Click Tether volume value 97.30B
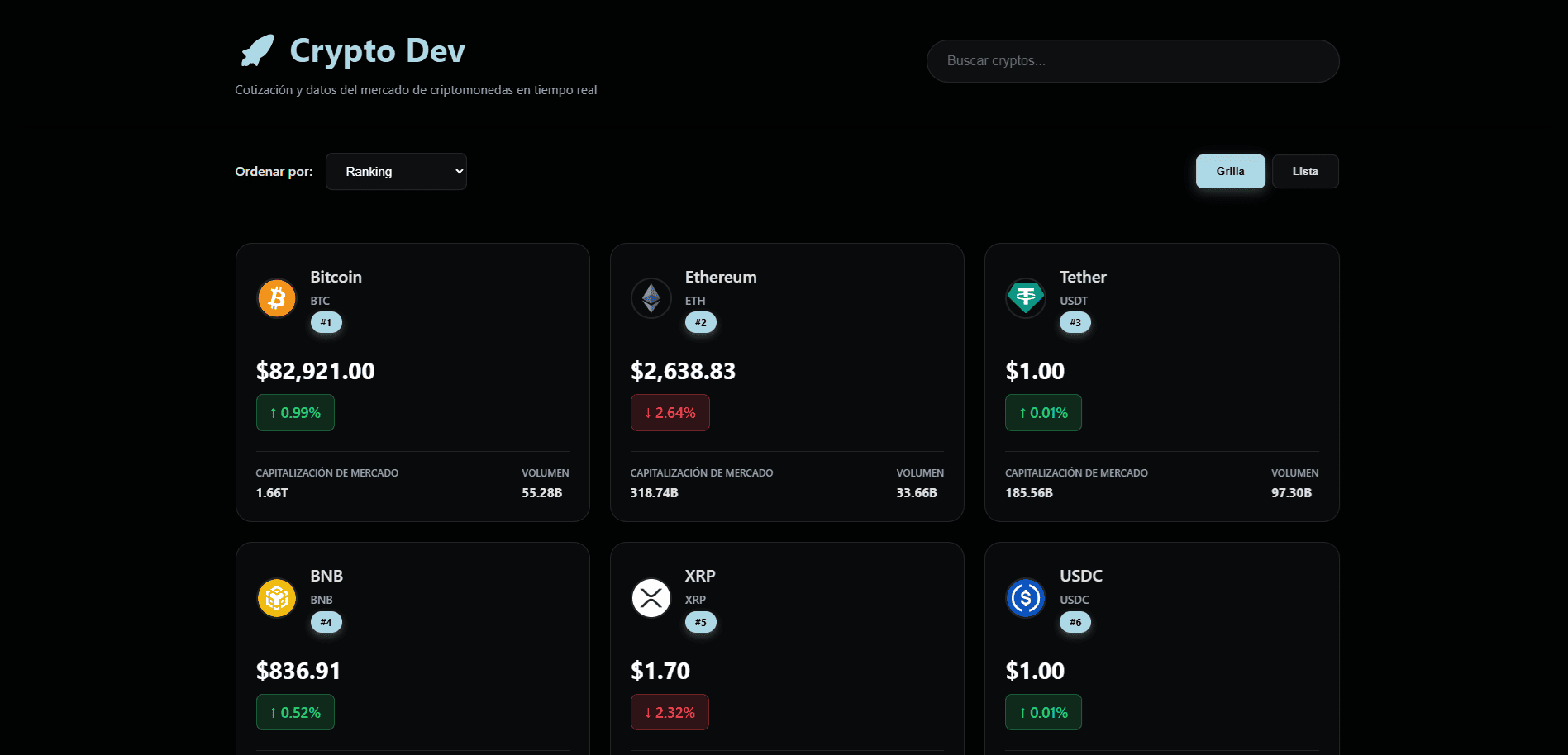 point(1291,493)
